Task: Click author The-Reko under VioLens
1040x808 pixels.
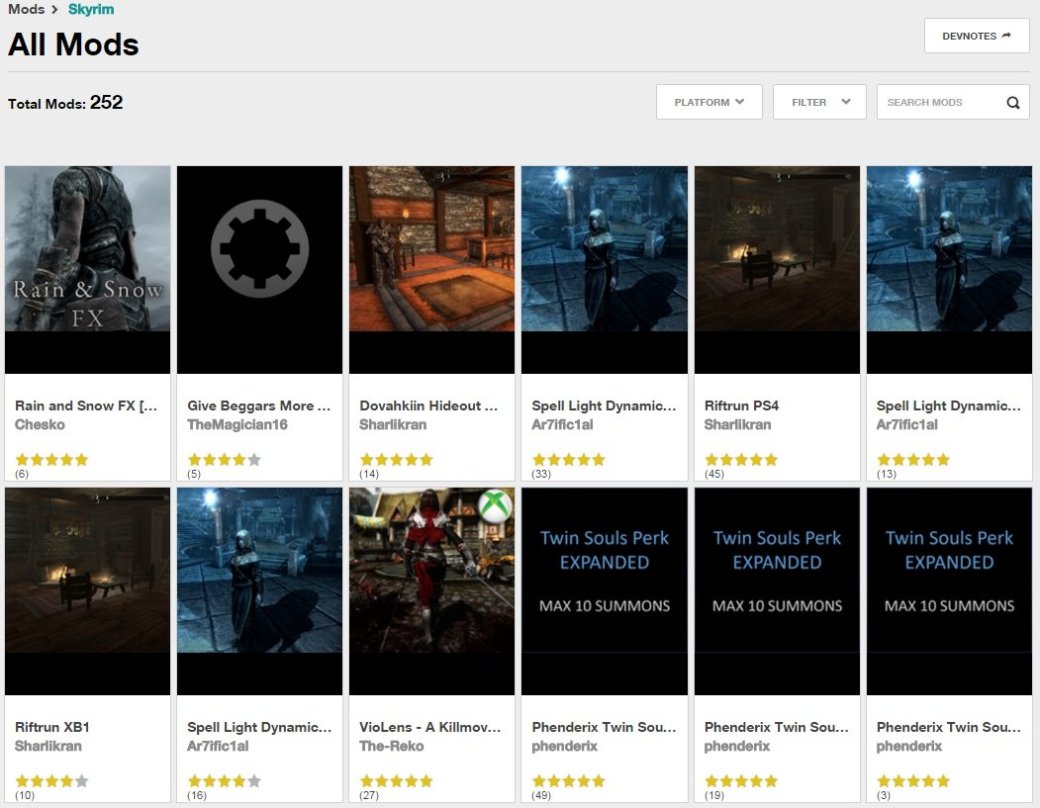Action: coord(391,746)
